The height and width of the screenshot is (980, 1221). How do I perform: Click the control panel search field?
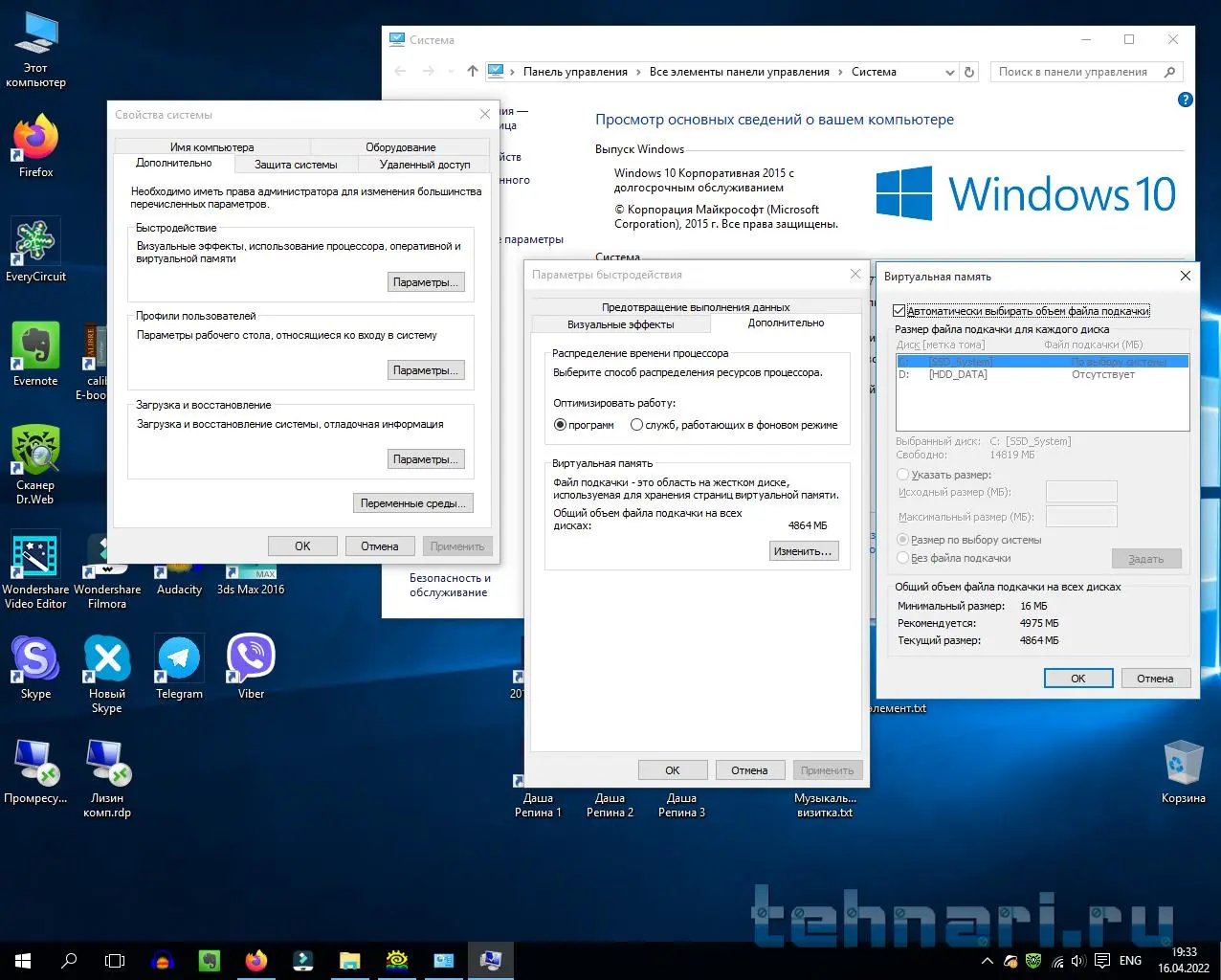(1072, 72)
